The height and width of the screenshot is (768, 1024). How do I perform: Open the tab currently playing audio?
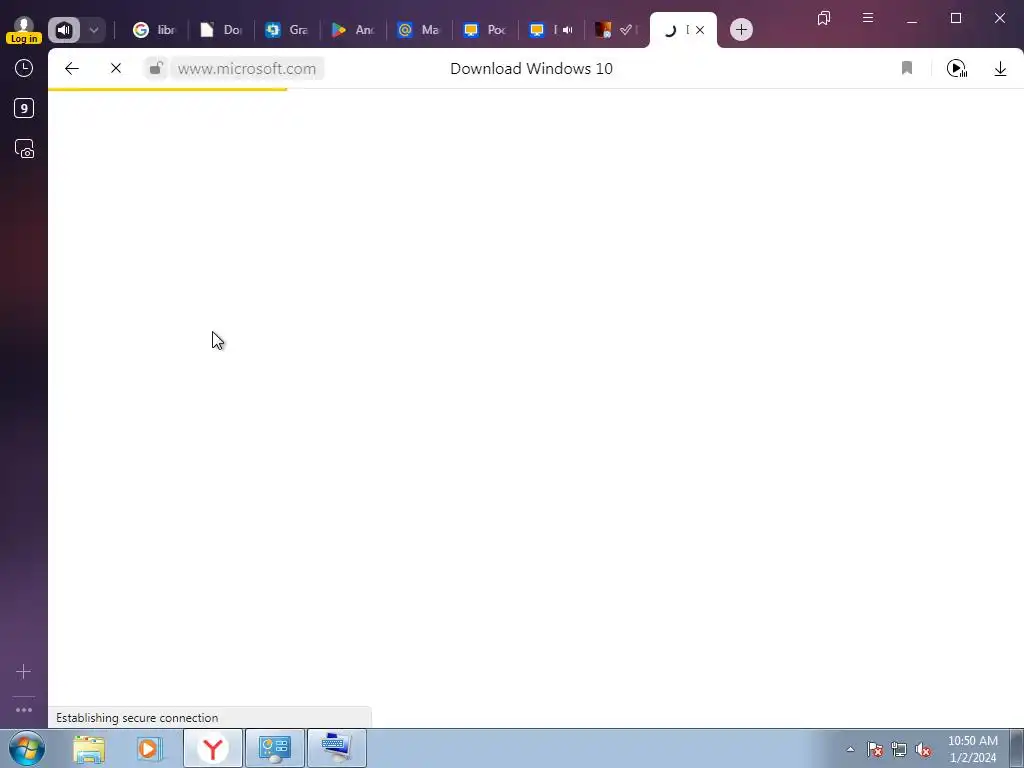(x=551, y=30)
